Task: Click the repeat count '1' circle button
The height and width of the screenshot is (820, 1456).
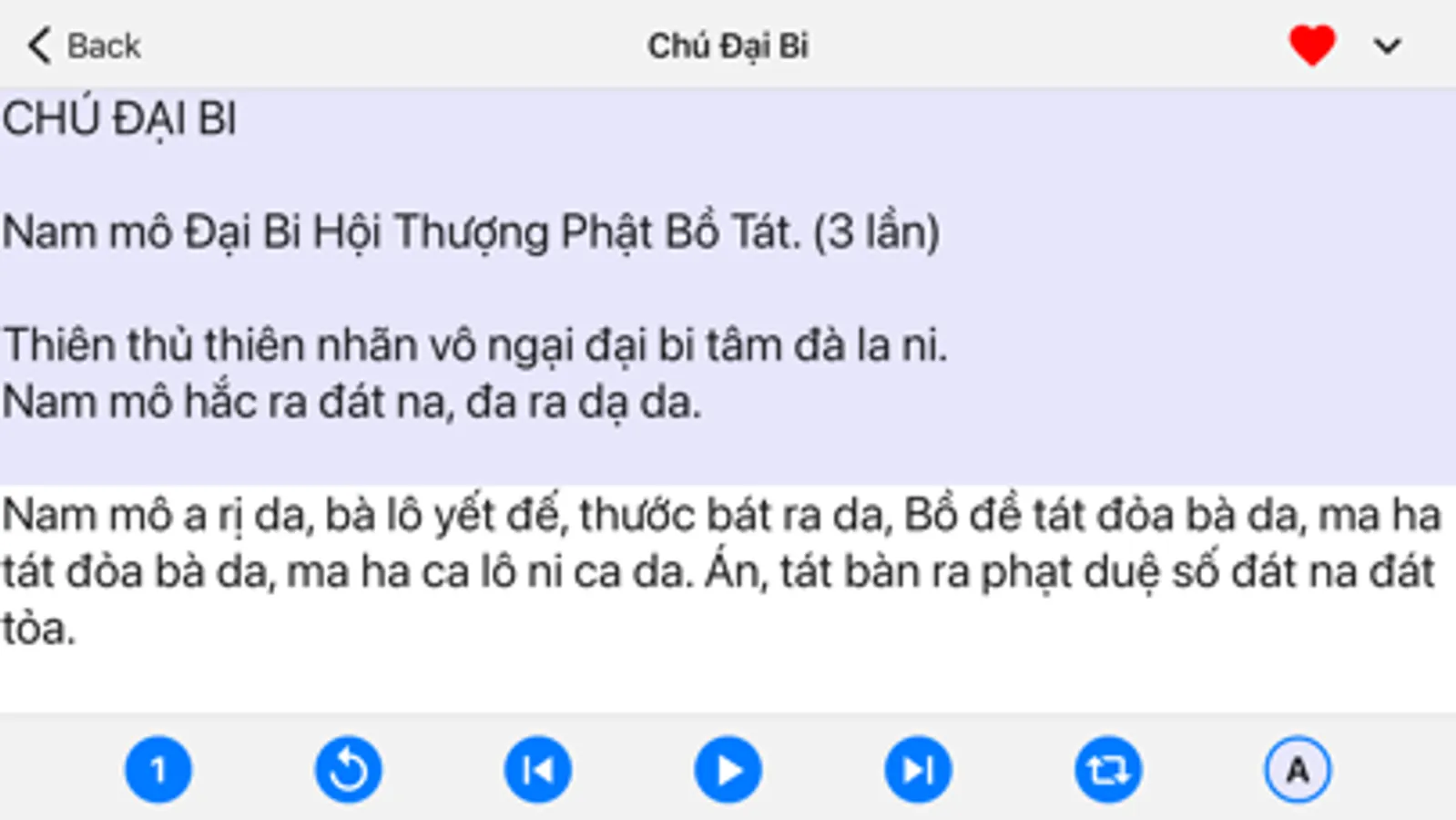Action: pos(158,770)
